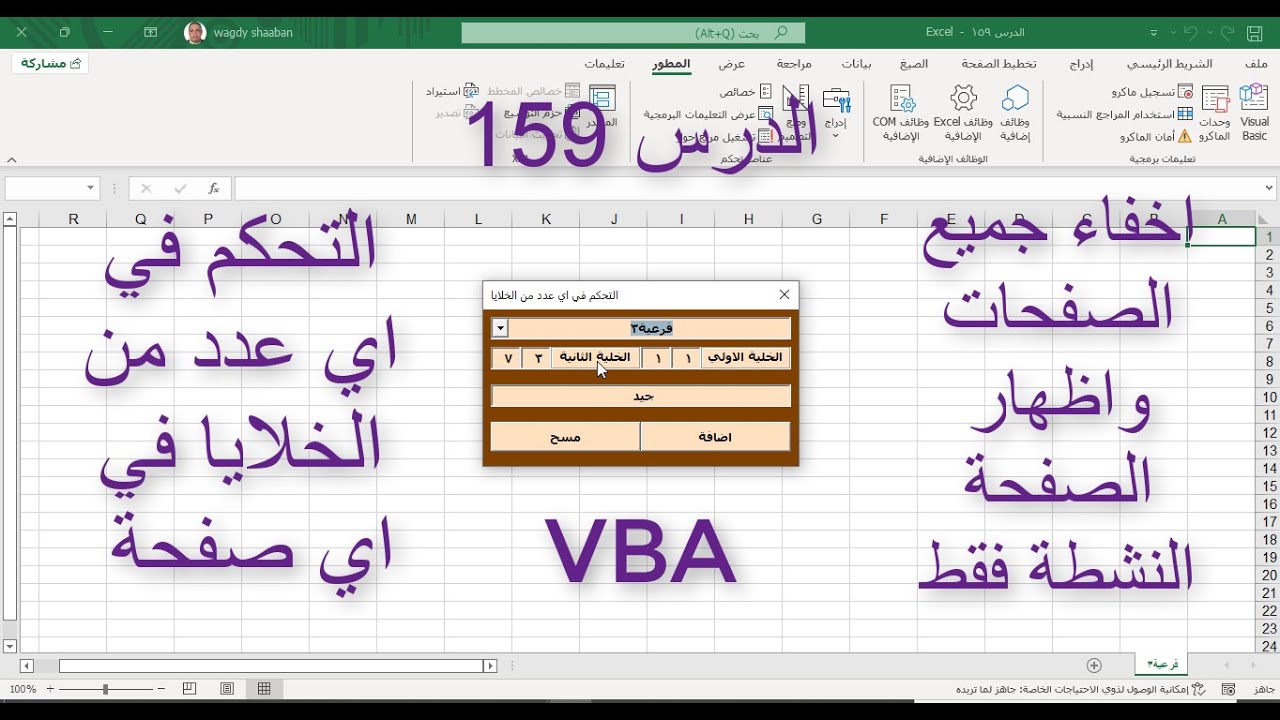This screenshot has height=720, width=1280.
Task: Click textbox containing جيد
Action: click(641, 396)
